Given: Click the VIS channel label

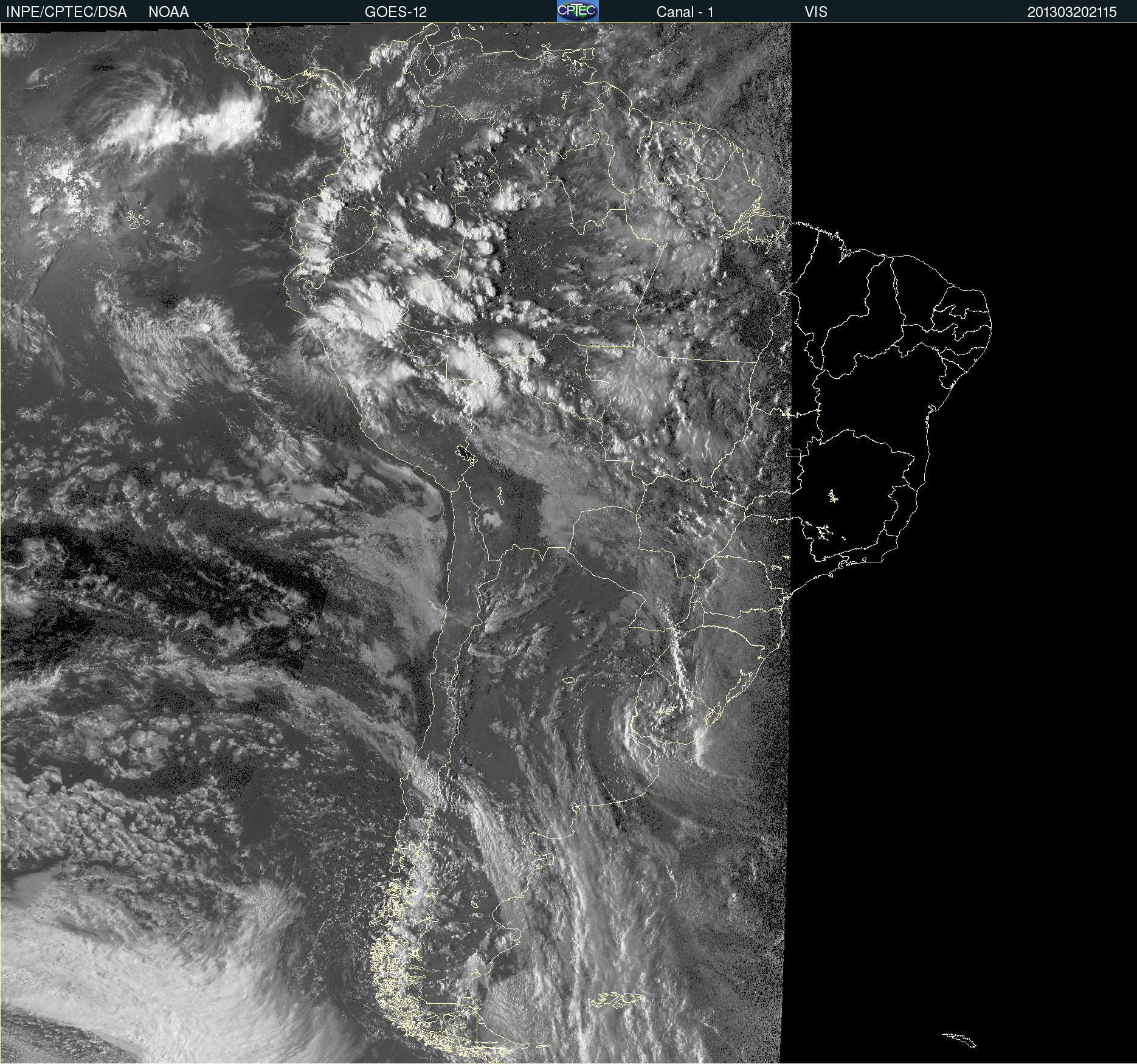Looking at the screenshot, I should coord(816,12).
